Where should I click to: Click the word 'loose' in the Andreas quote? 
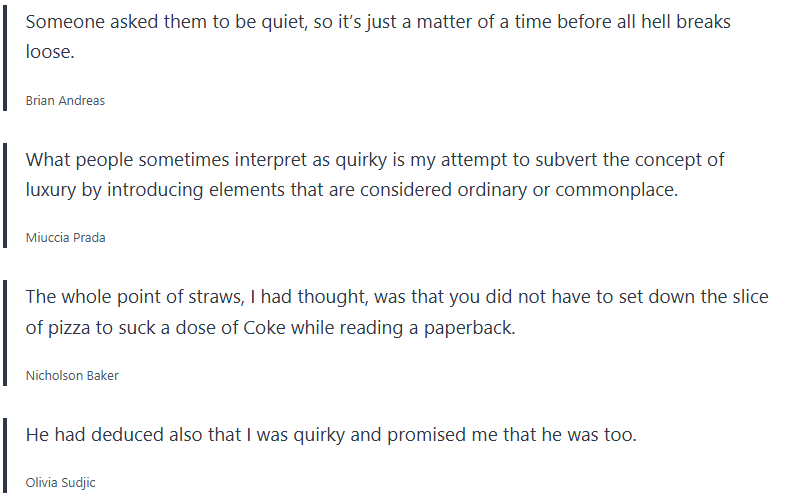click(49, 52)
